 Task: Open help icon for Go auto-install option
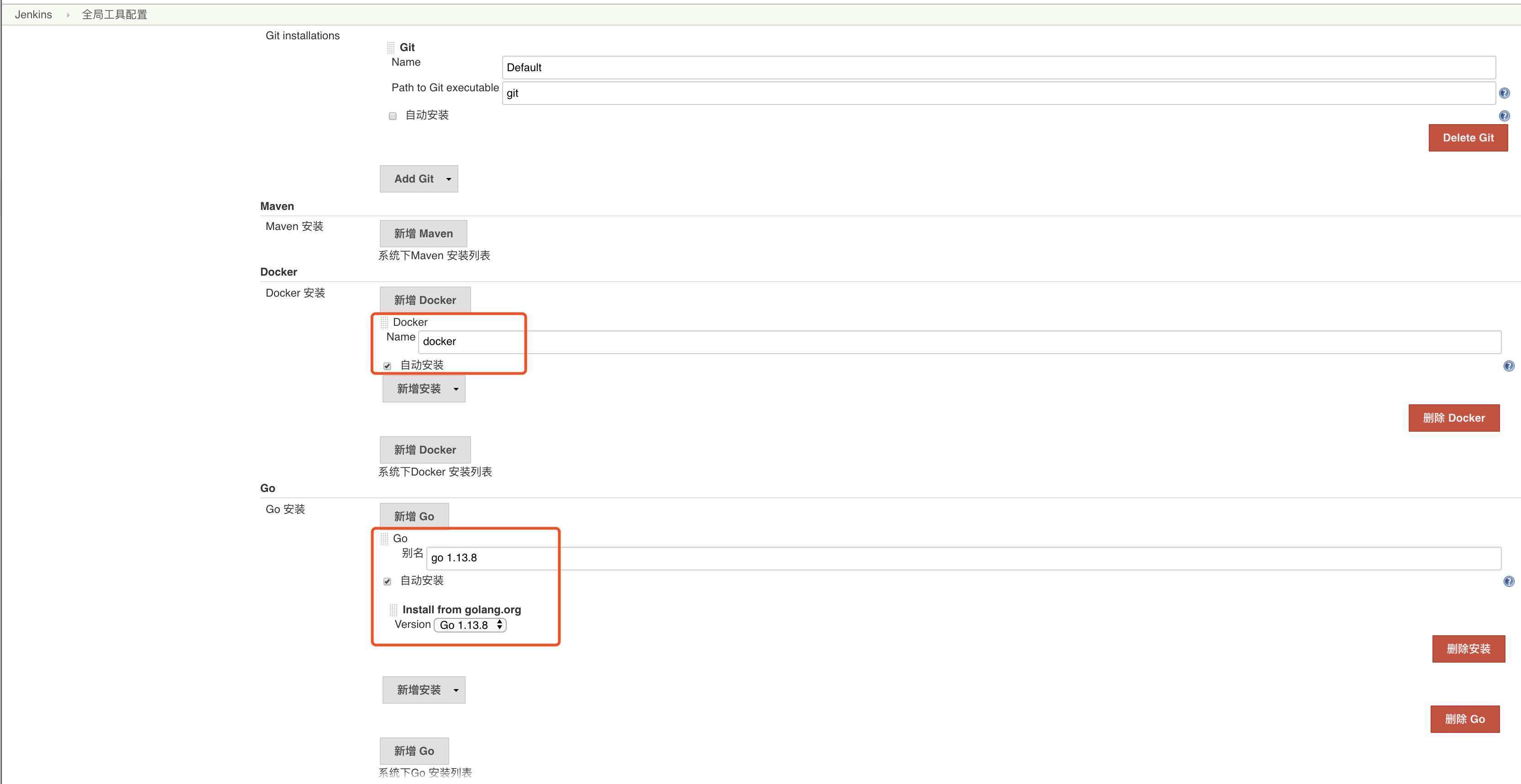click(x=1508, y=581)
